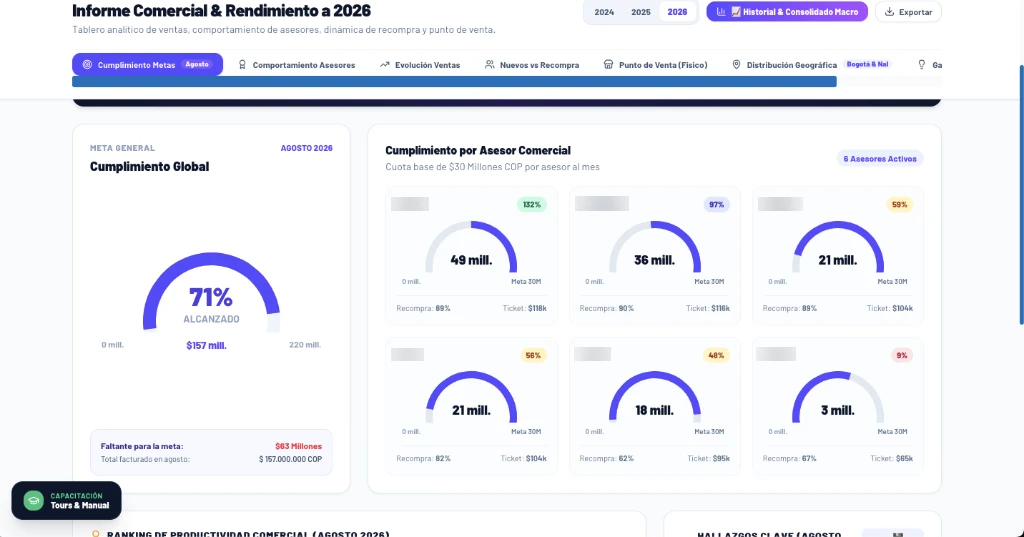This screenshot has height=537, width=1024.
Task: Click the download icon in the Exportar button
Action: (889, 12)
